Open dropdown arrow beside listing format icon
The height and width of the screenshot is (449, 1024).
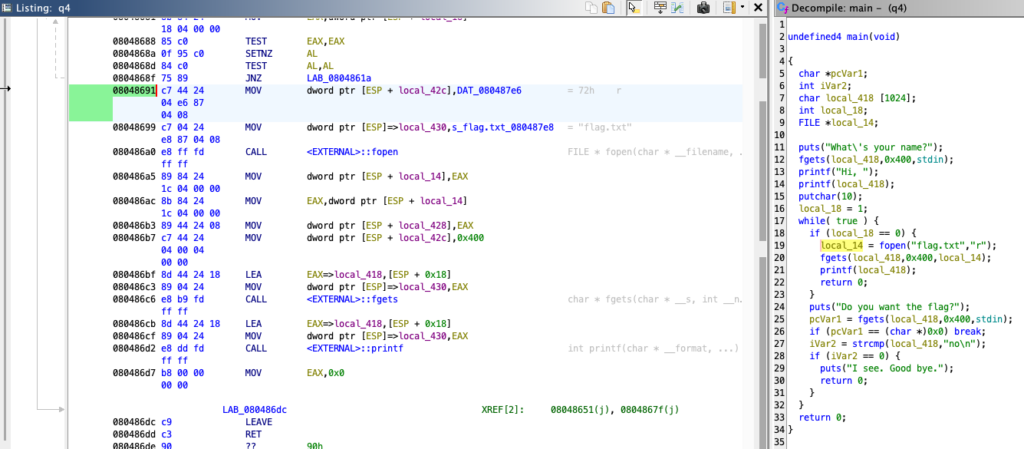(743, 8)
